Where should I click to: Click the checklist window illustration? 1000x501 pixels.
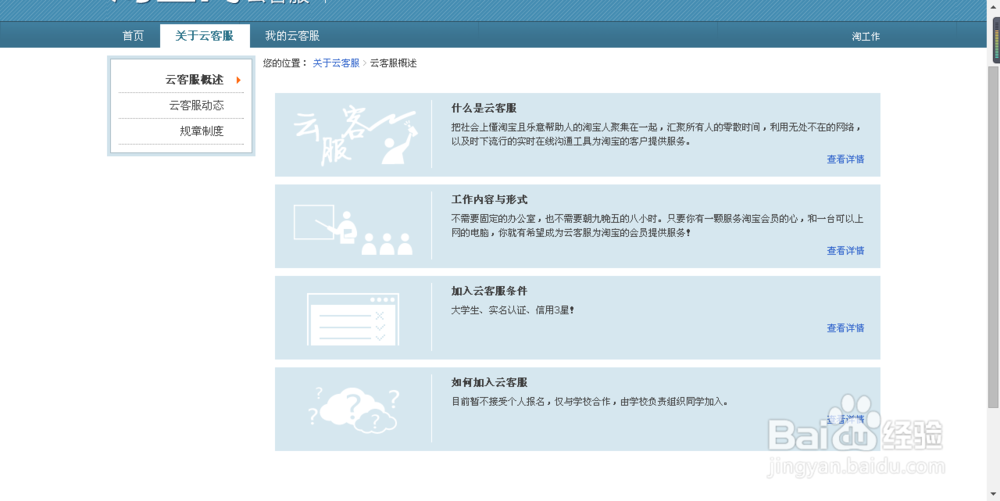coord(353,319)
